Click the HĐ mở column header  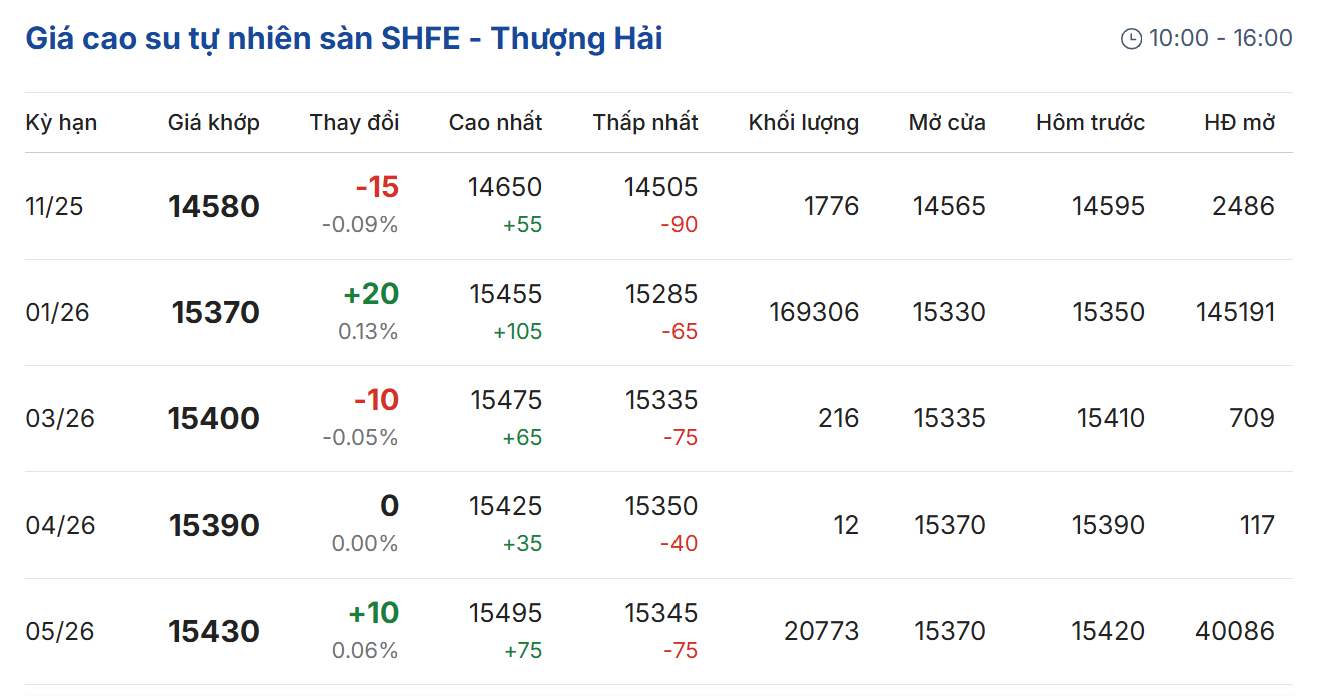point(1239,122)
